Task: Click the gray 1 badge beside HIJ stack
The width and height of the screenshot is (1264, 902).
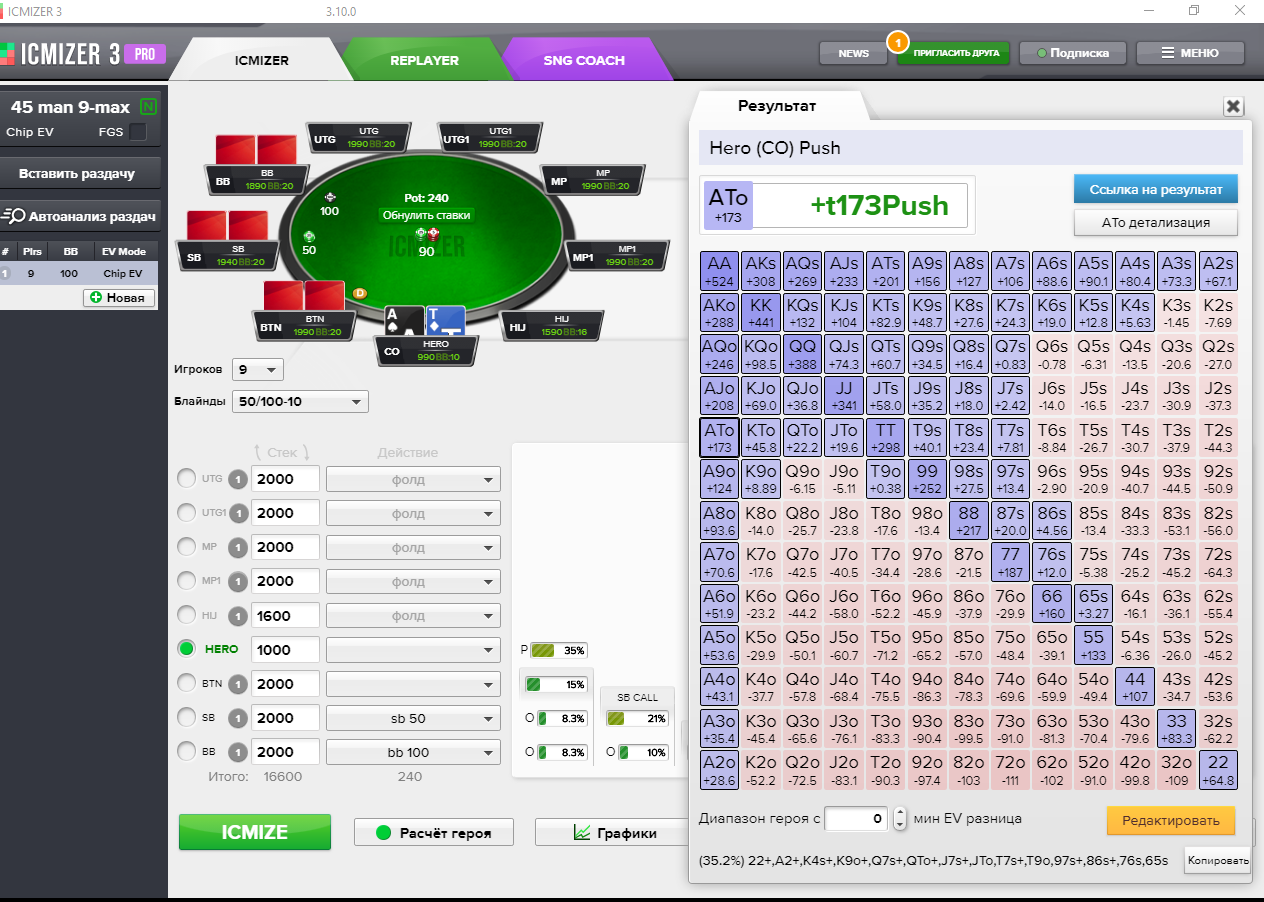Action: (238, 615)
